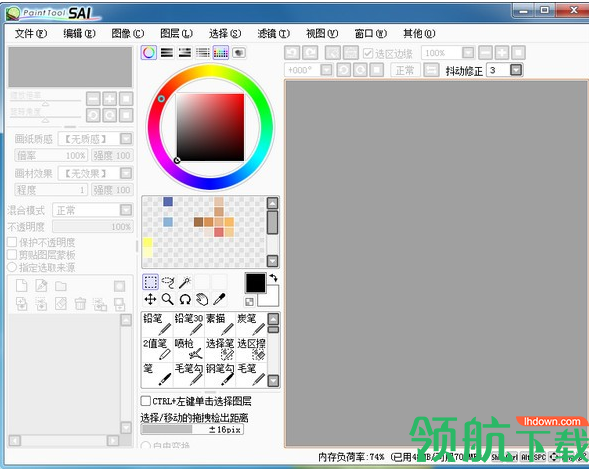Choose the 喷枪 airbrush tool
The height and width of the screenshot is (469, 589).
(189, 350)
